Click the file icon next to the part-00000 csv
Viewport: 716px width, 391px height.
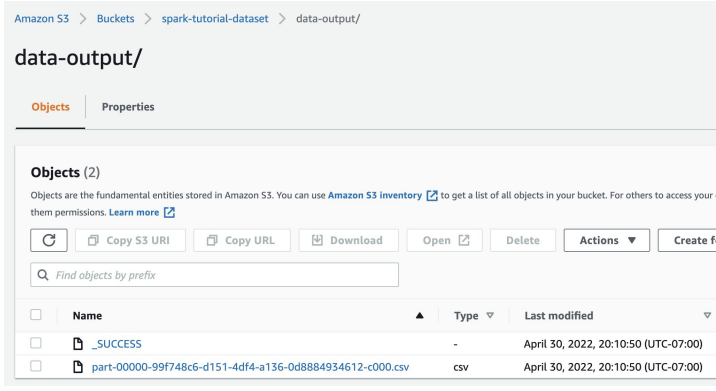(x=78, y=366)
